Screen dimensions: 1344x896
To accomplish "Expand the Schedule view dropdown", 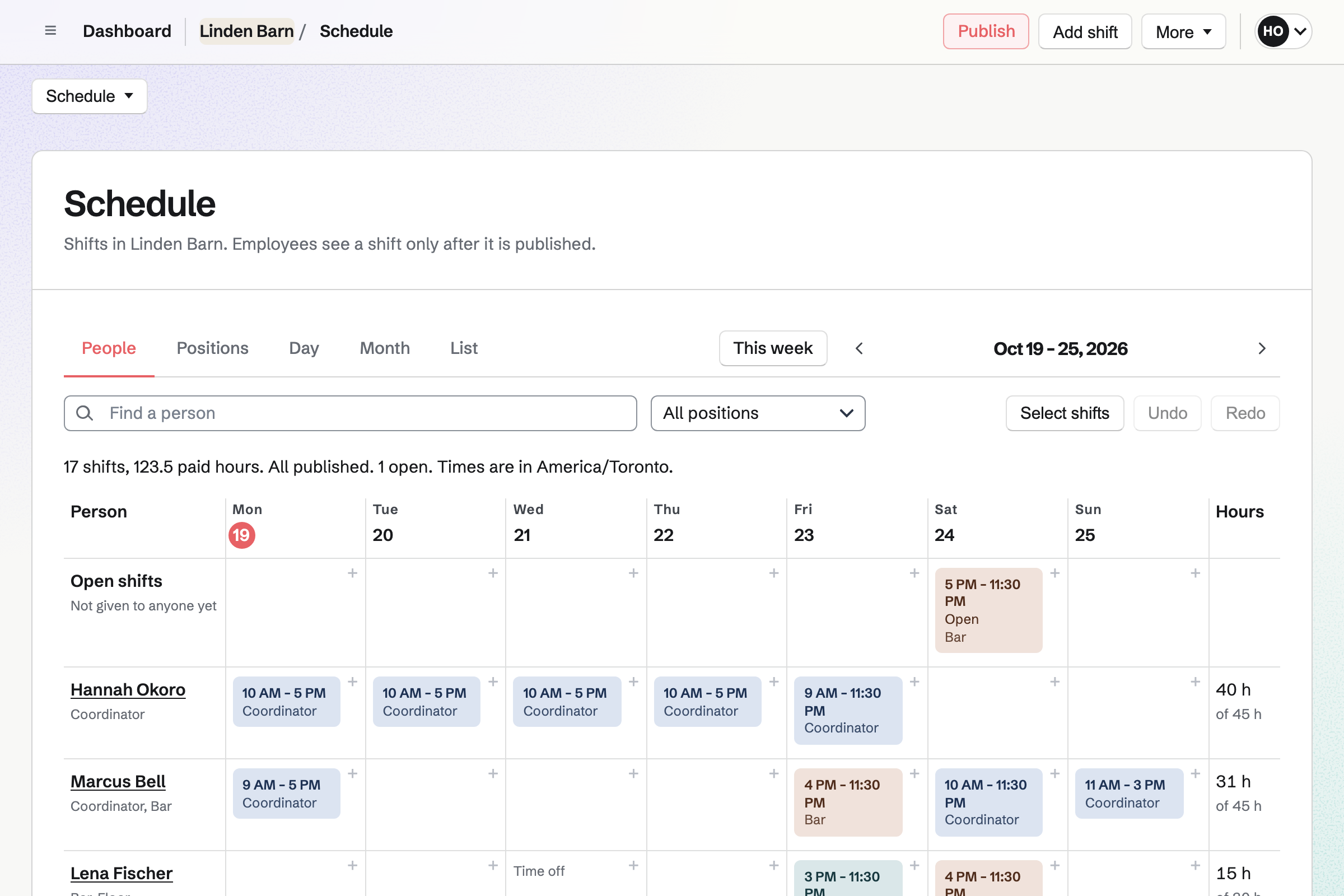I will pyautogui.click(x=90, y=96).
